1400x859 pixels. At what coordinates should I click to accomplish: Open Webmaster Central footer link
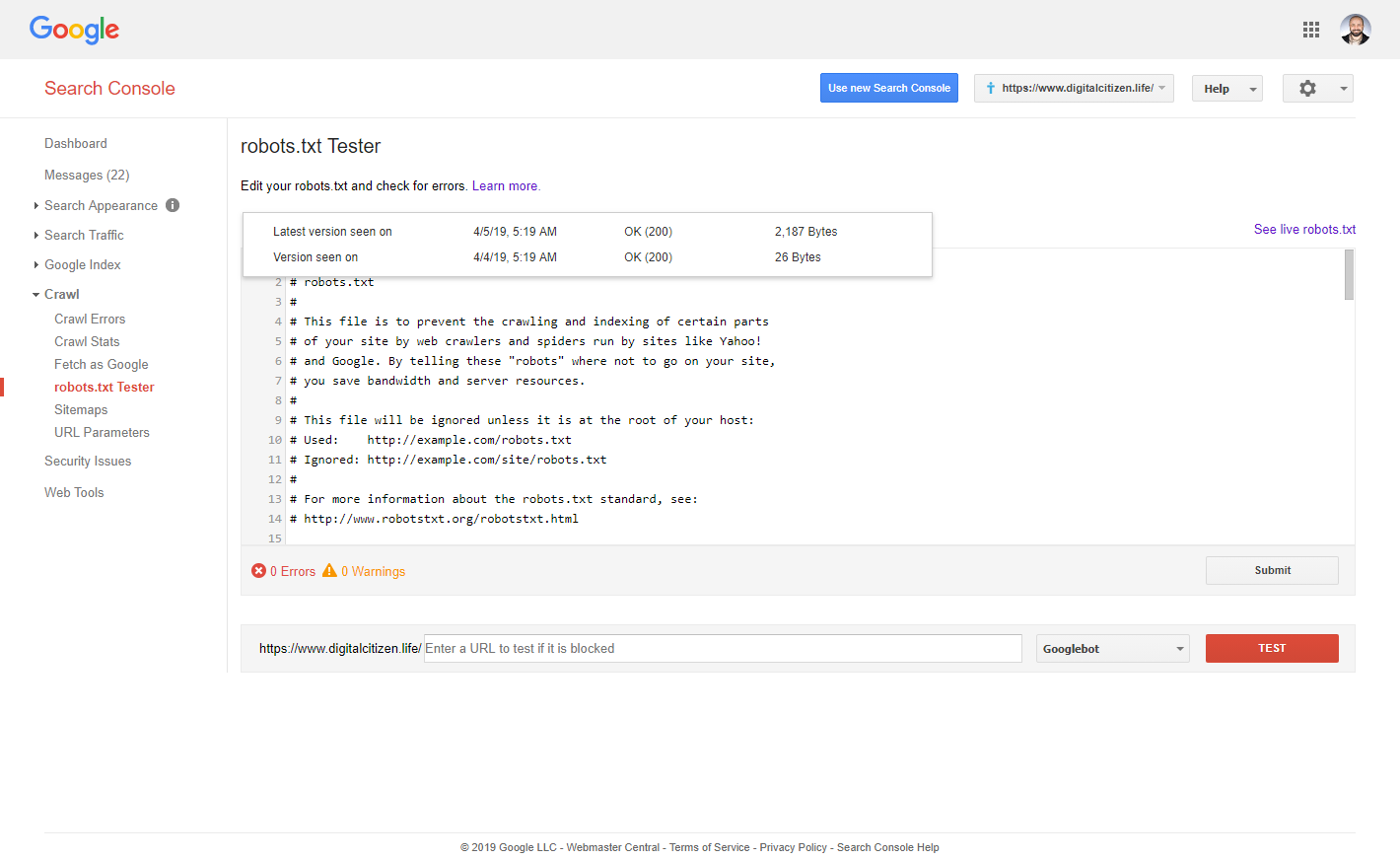click(612, 847)
